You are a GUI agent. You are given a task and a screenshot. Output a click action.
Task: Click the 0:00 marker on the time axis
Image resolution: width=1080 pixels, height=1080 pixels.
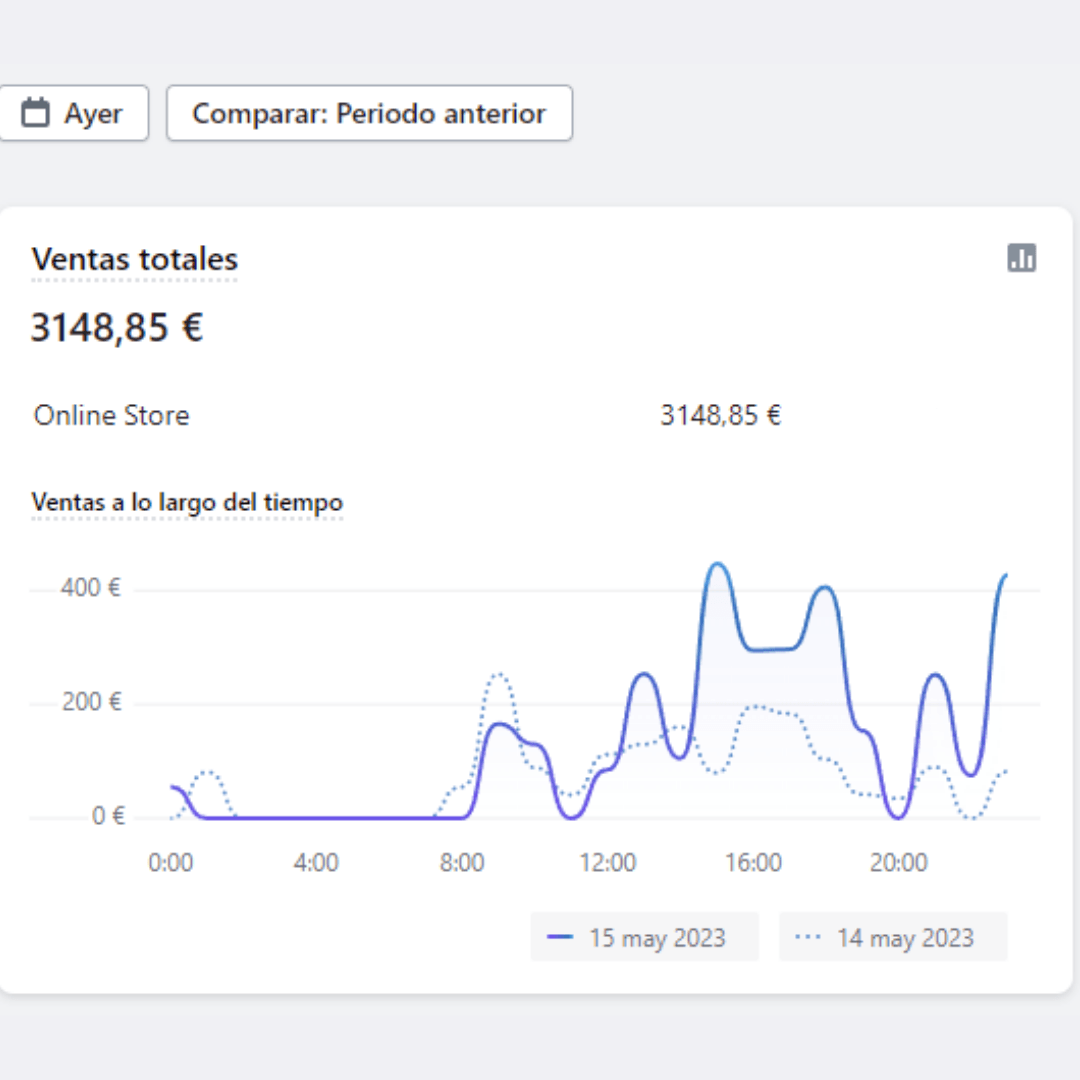coord(171,862)
